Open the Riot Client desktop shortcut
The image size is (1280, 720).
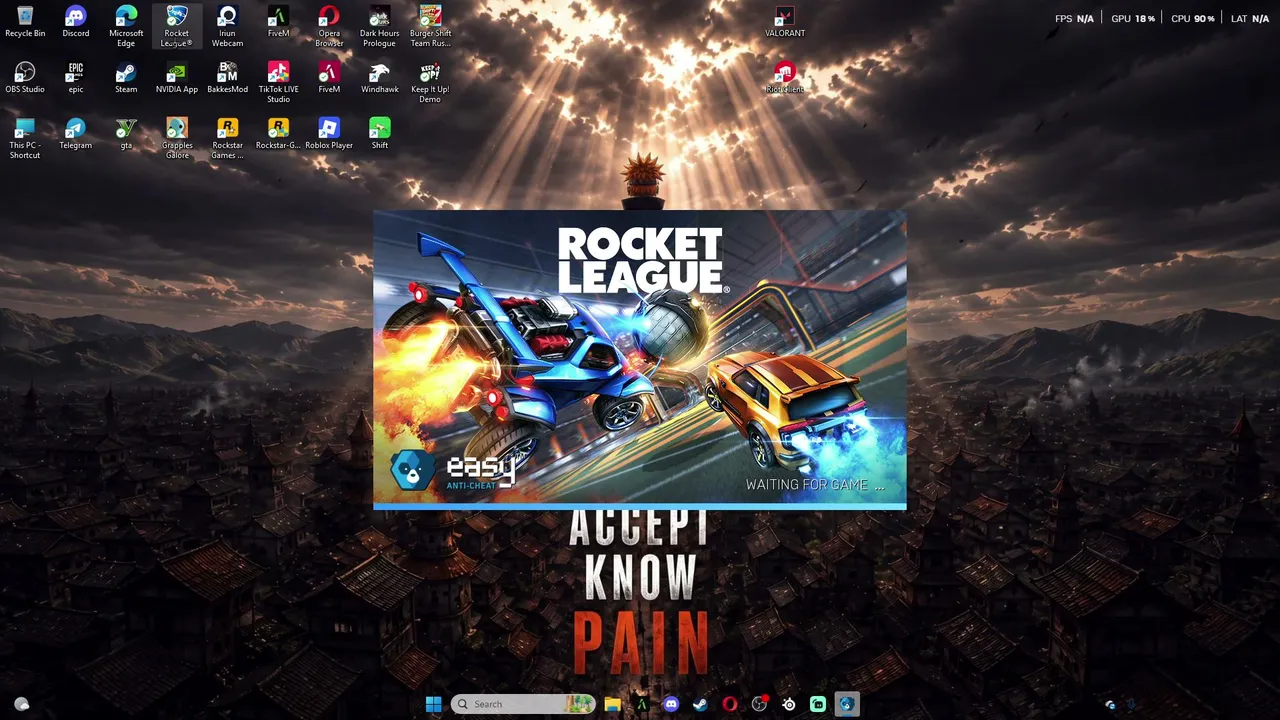785,78
